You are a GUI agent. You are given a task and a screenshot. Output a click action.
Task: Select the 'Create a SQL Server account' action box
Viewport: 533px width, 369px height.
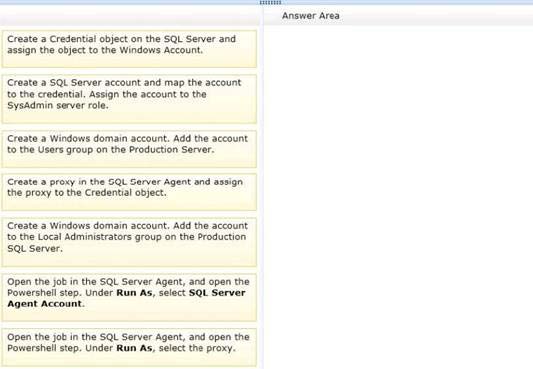[x=129, y=99]
